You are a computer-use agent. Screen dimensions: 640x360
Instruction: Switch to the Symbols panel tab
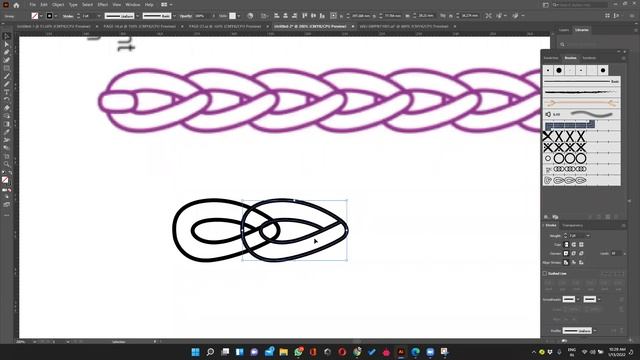point(589,58)
